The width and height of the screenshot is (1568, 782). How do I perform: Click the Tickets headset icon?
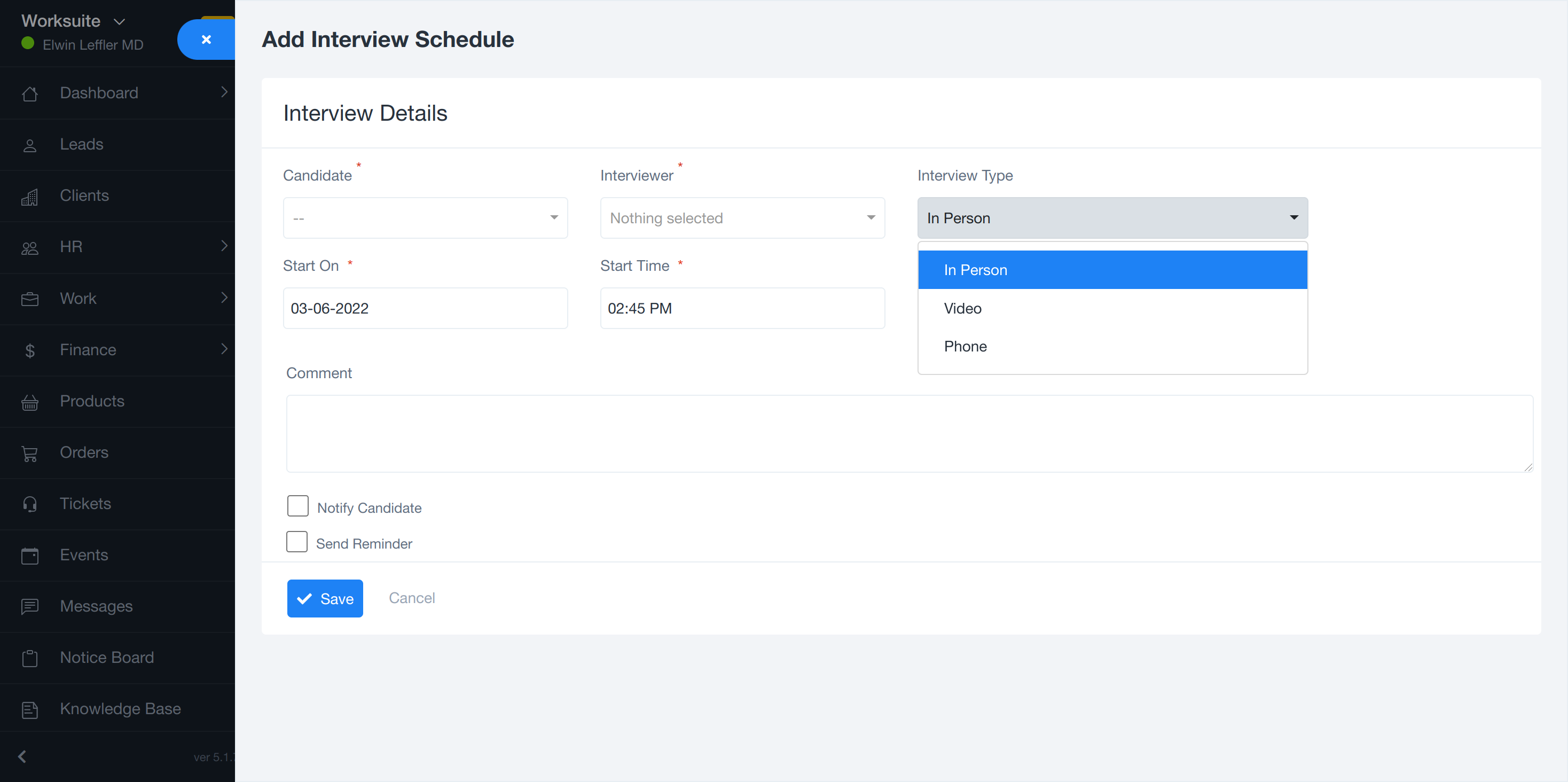(29, 504)
